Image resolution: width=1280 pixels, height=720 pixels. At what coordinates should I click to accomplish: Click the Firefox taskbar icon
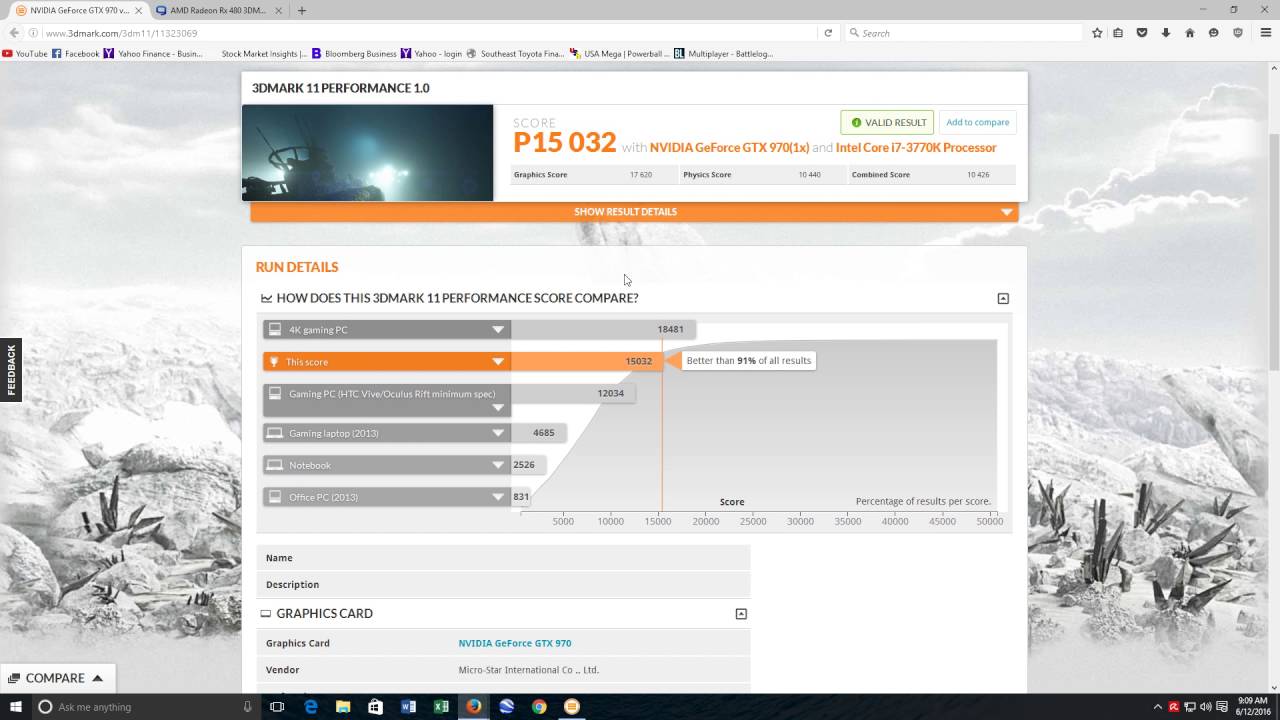pos(474,706)
